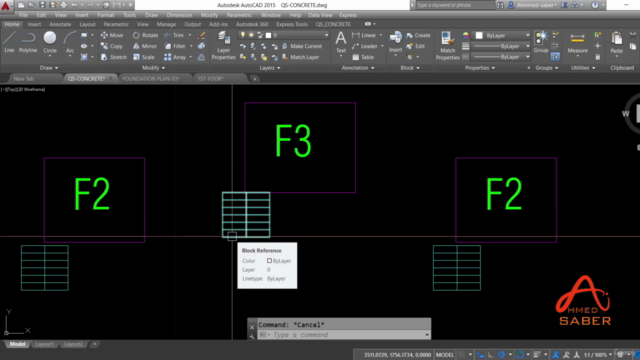Click the white layer color swatch
Image resolution: width=640 pixels, height=360 pixels.
(268, 35)
